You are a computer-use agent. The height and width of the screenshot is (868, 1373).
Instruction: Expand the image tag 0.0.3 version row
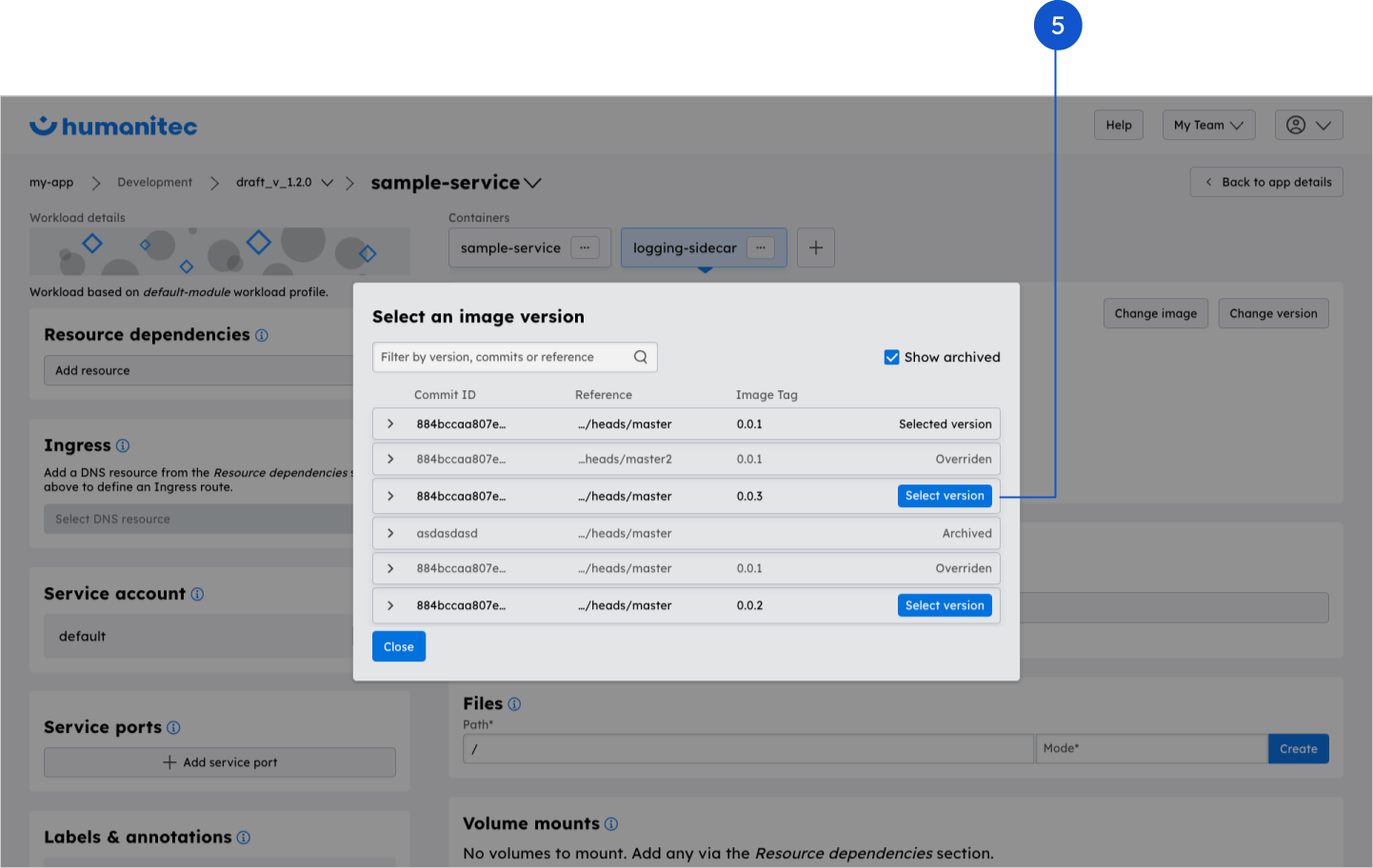390,496
